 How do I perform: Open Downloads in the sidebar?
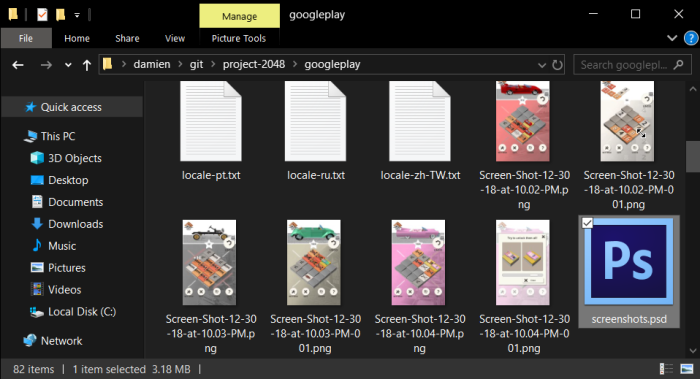75,224
